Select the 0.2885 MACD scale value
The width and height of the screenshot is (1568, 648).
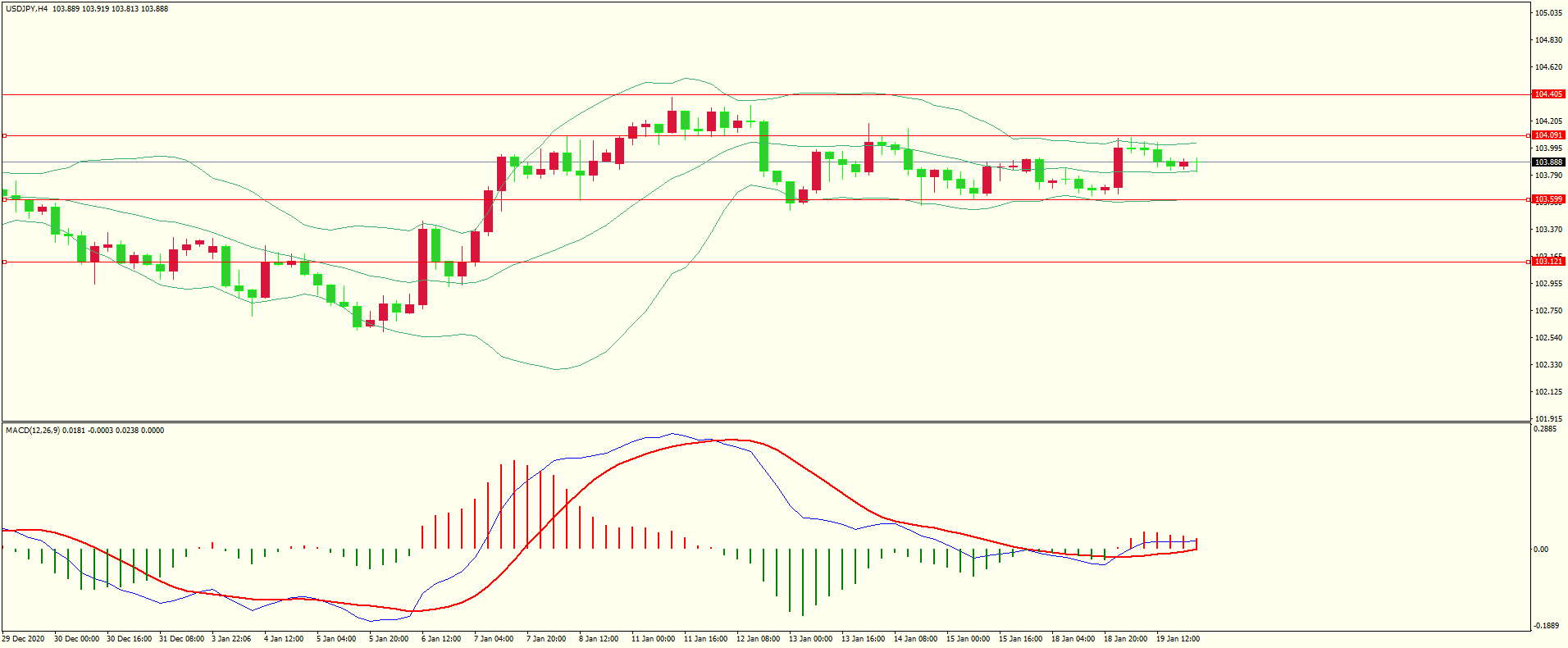[1545, 429]
